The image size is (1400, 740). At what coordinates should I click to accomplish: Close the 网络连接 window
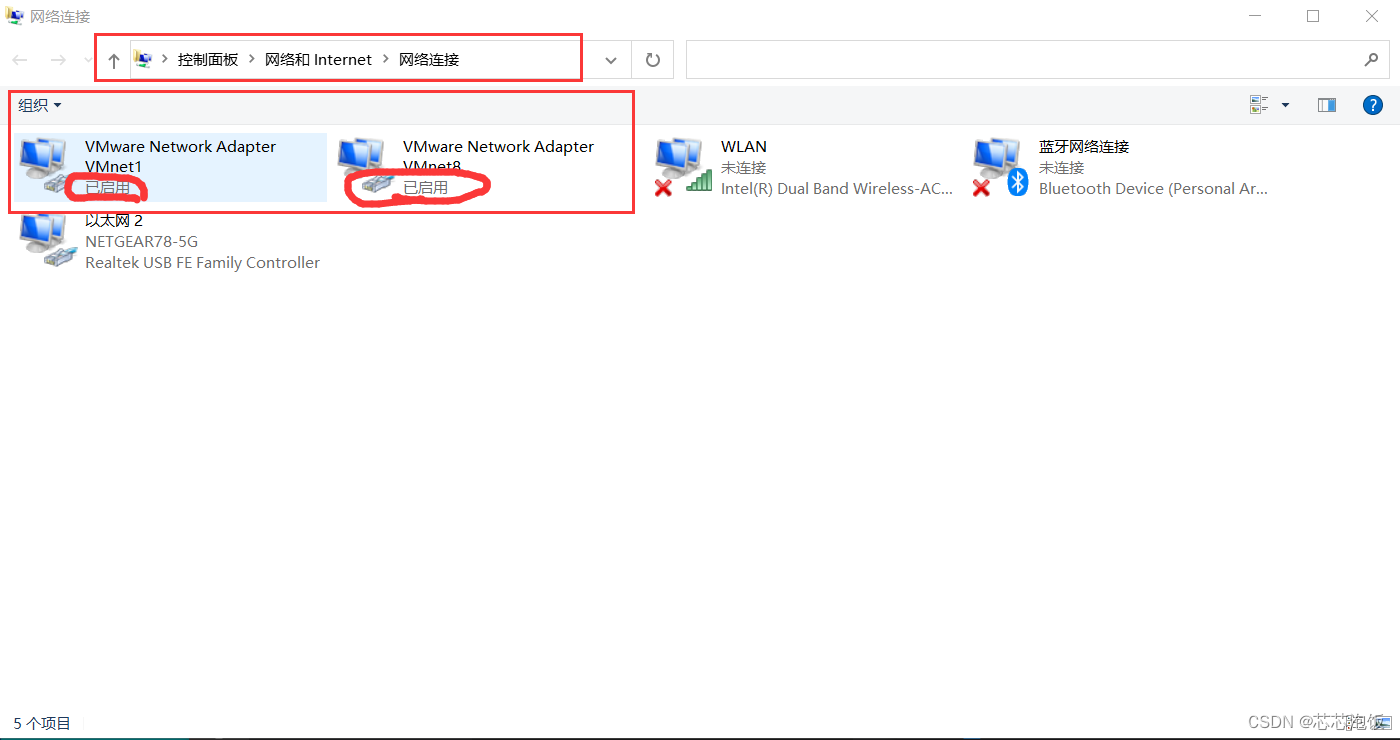(x=1372, y=16)
